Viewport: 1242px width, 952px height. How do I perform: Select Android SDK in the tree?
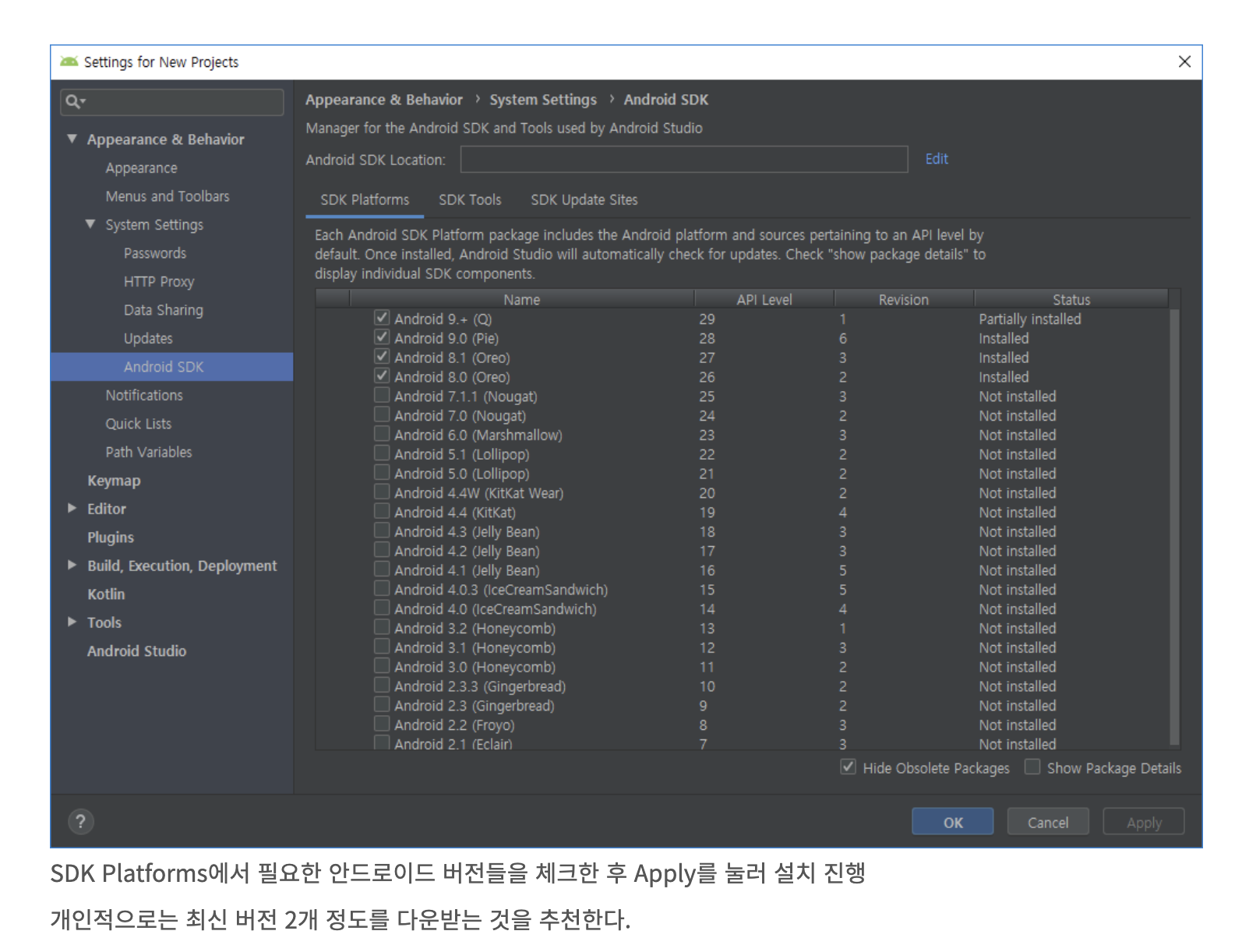[x=172, y=367]
